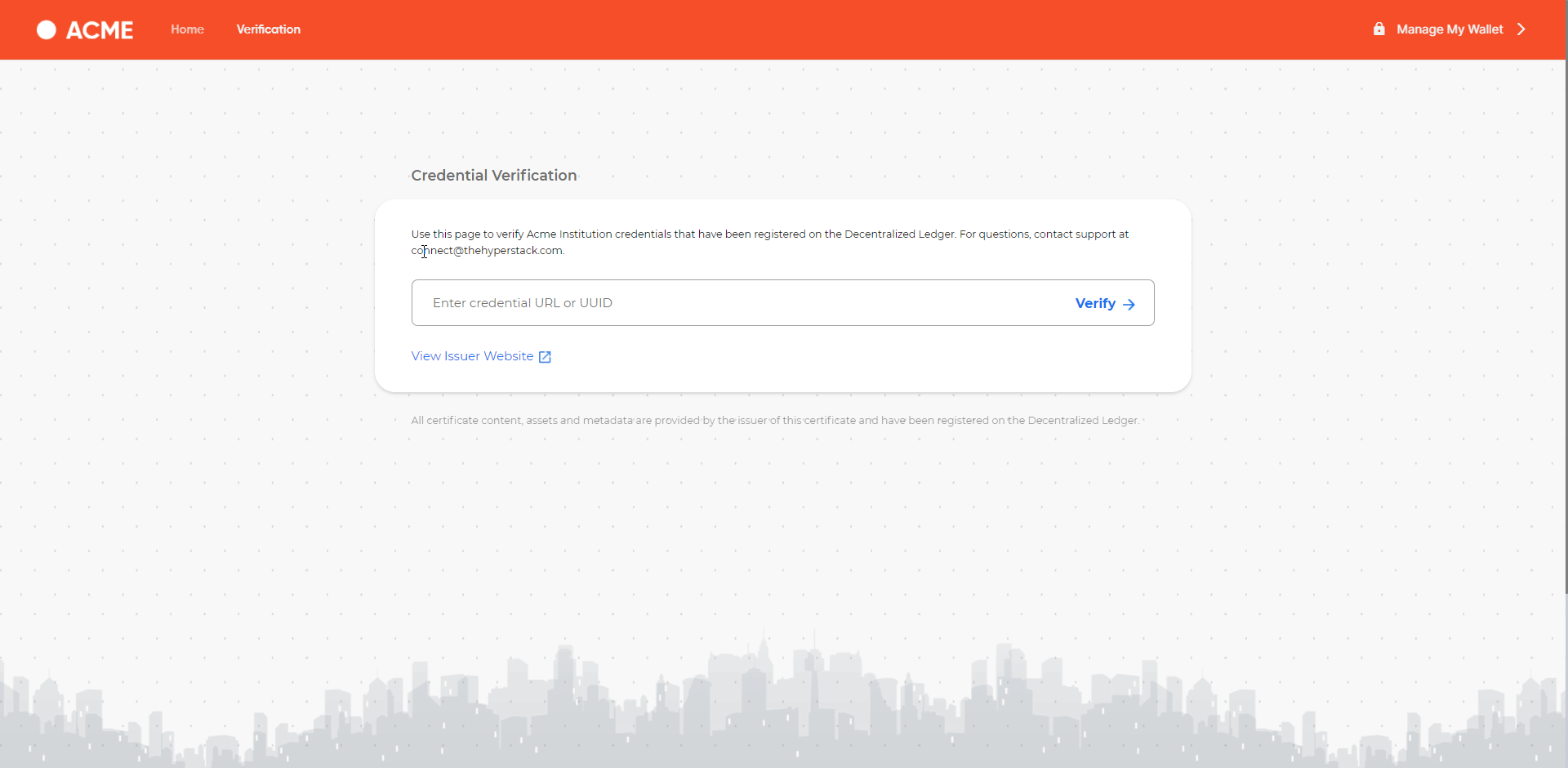Click the footer certificate disclaimer text
Viewport: 1568px width, 768px height.
774,421
